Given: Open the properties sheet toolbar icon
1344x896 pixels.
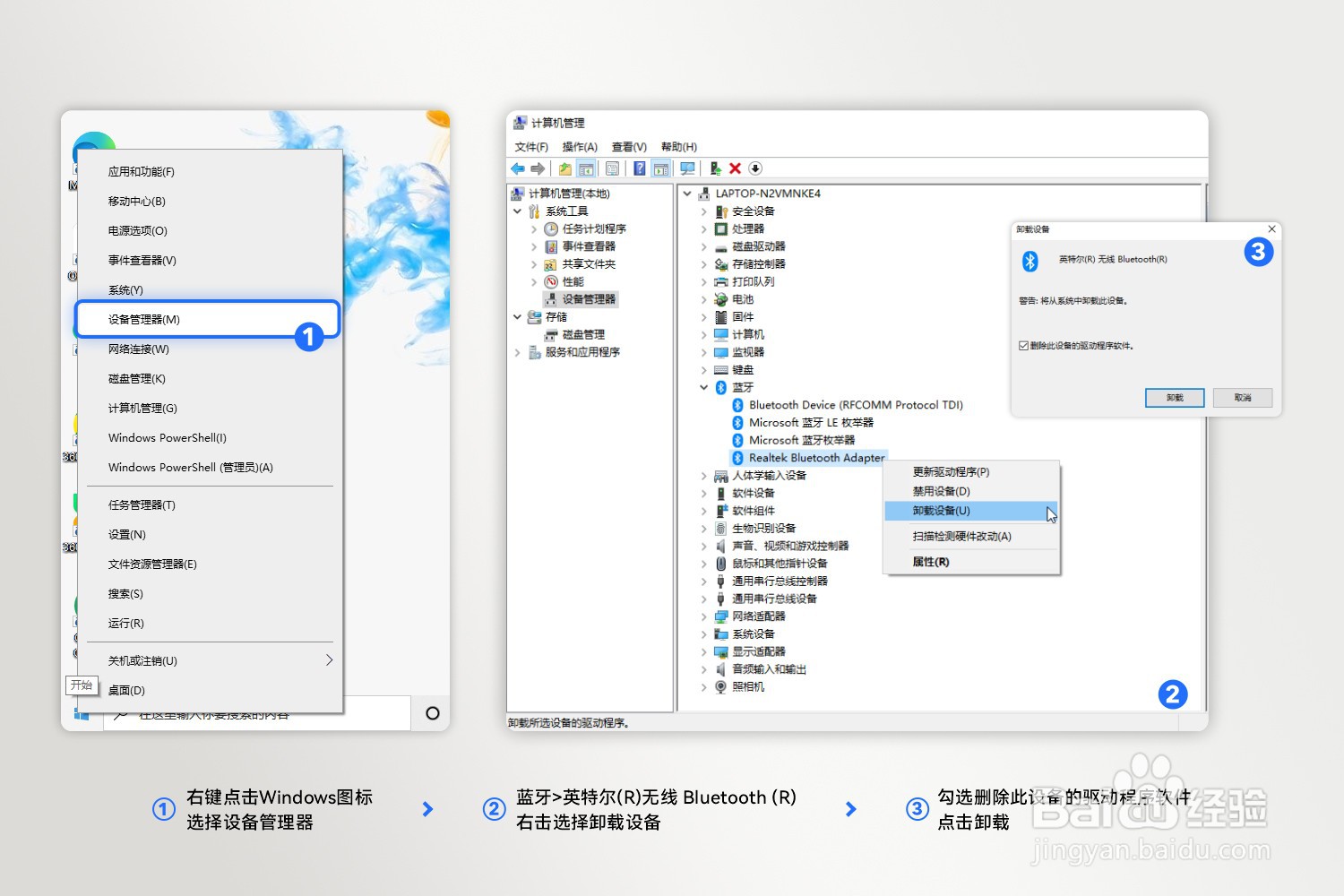Looking at the screenshot, I should point(612,168).
